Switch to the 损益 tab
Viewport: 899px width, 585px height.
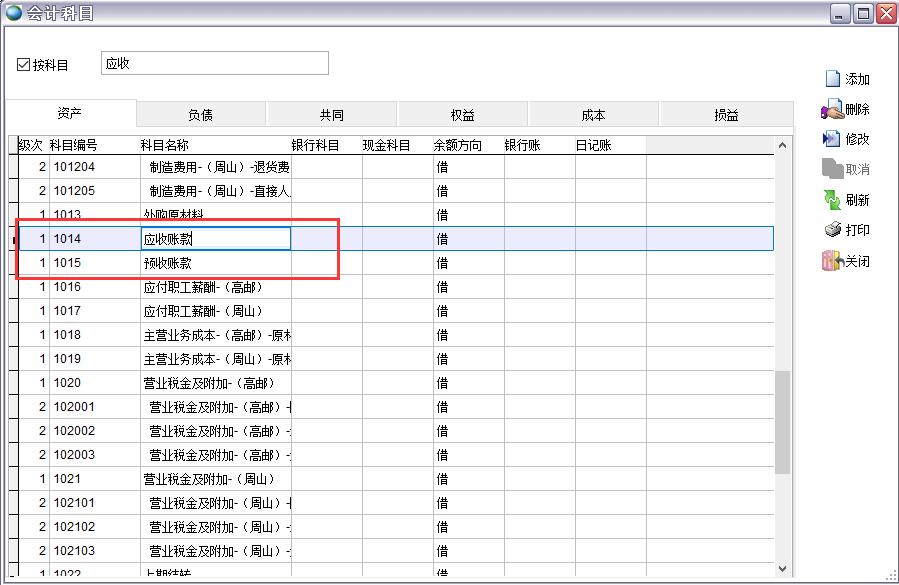[725, 115]
